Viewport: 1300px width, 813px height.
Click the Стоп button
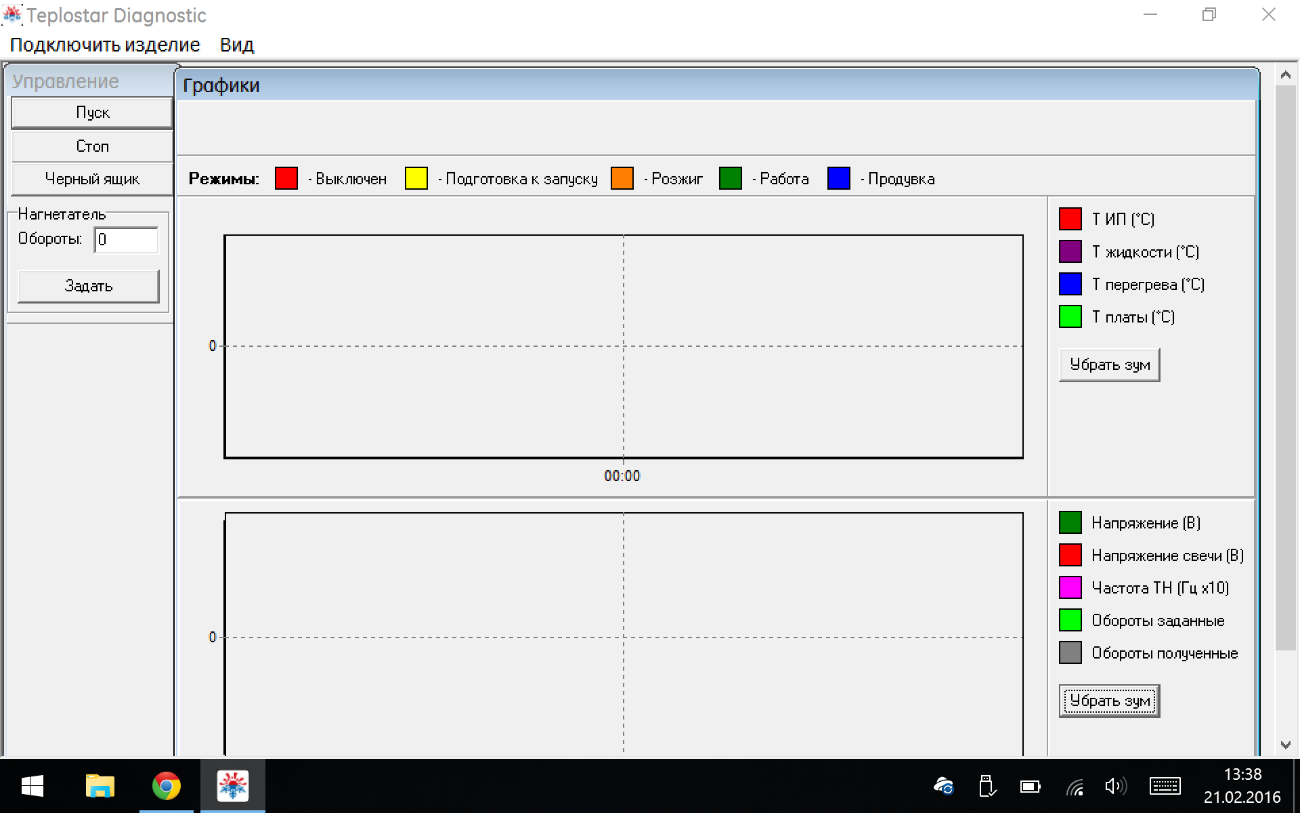92,146
